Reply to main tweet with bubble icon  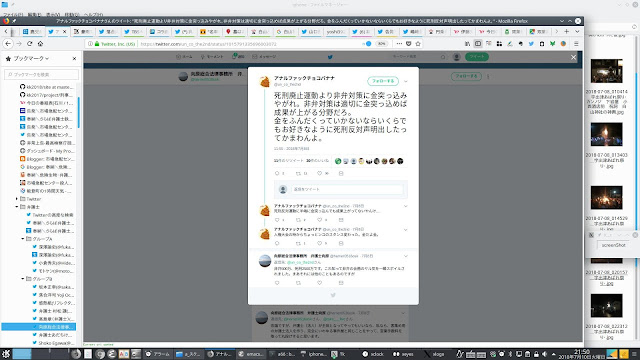coord(277,173)
